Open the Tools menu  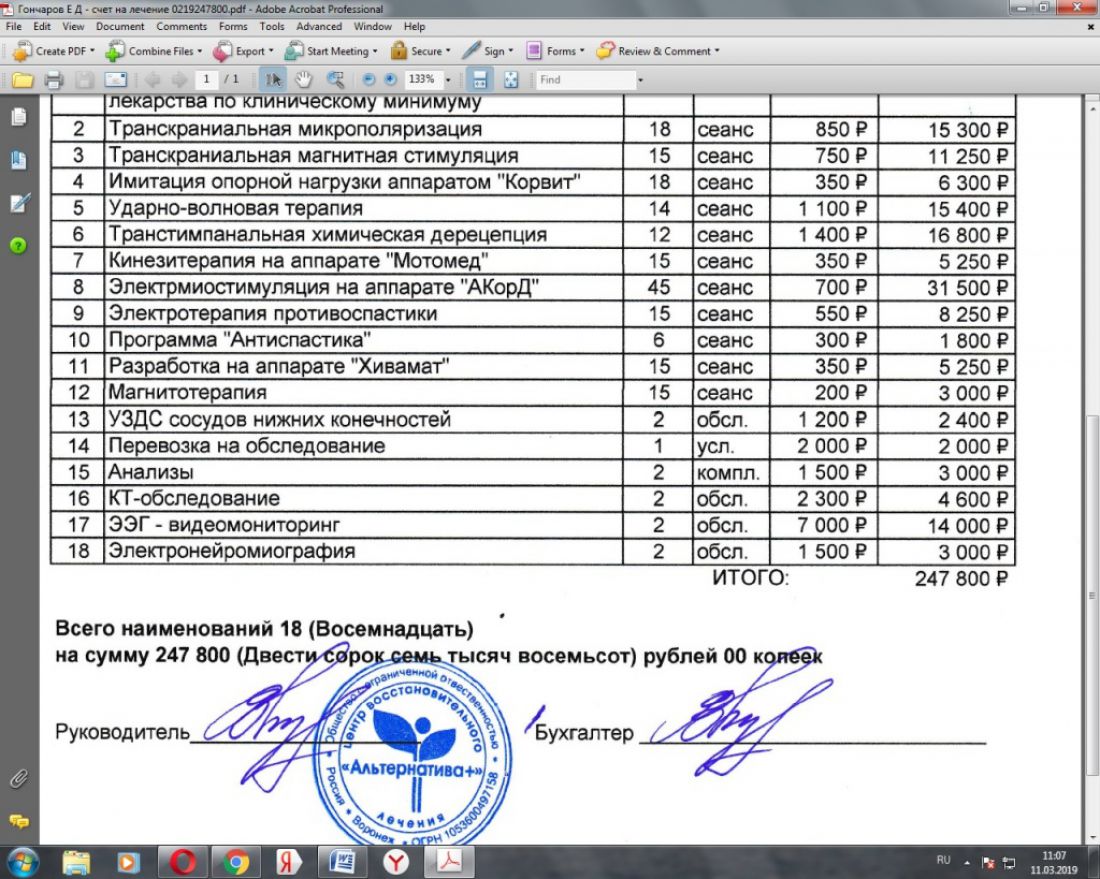point(272,27)
